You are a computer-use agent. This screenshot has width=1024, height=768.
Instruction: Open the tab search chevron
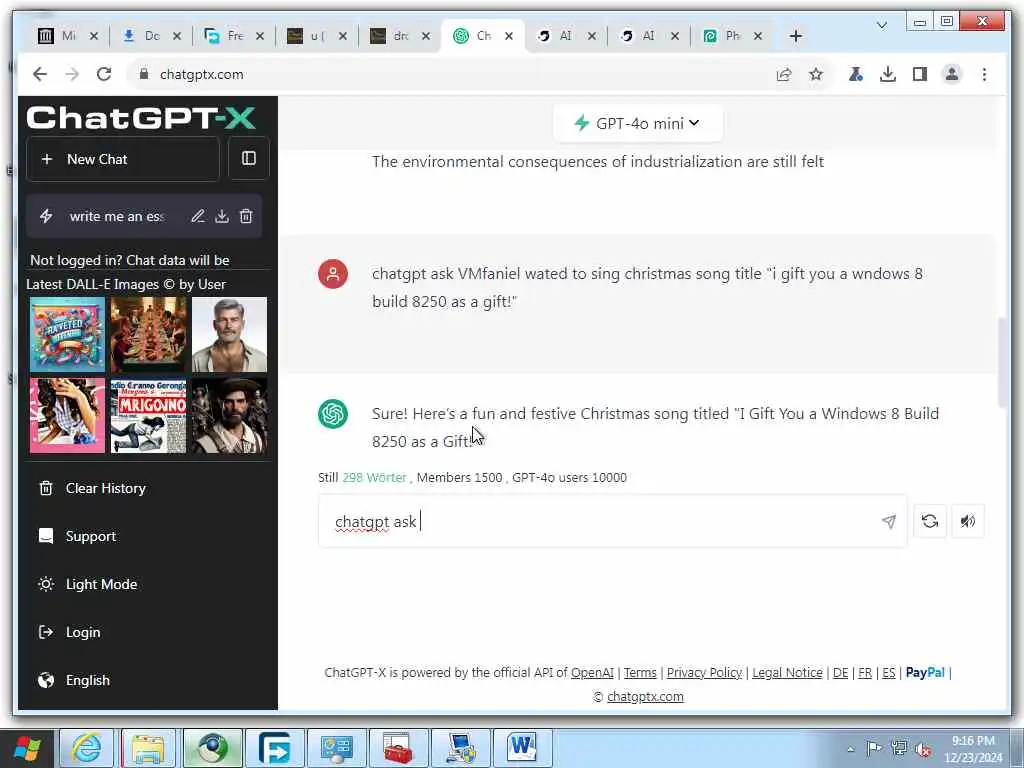[882, 25]
